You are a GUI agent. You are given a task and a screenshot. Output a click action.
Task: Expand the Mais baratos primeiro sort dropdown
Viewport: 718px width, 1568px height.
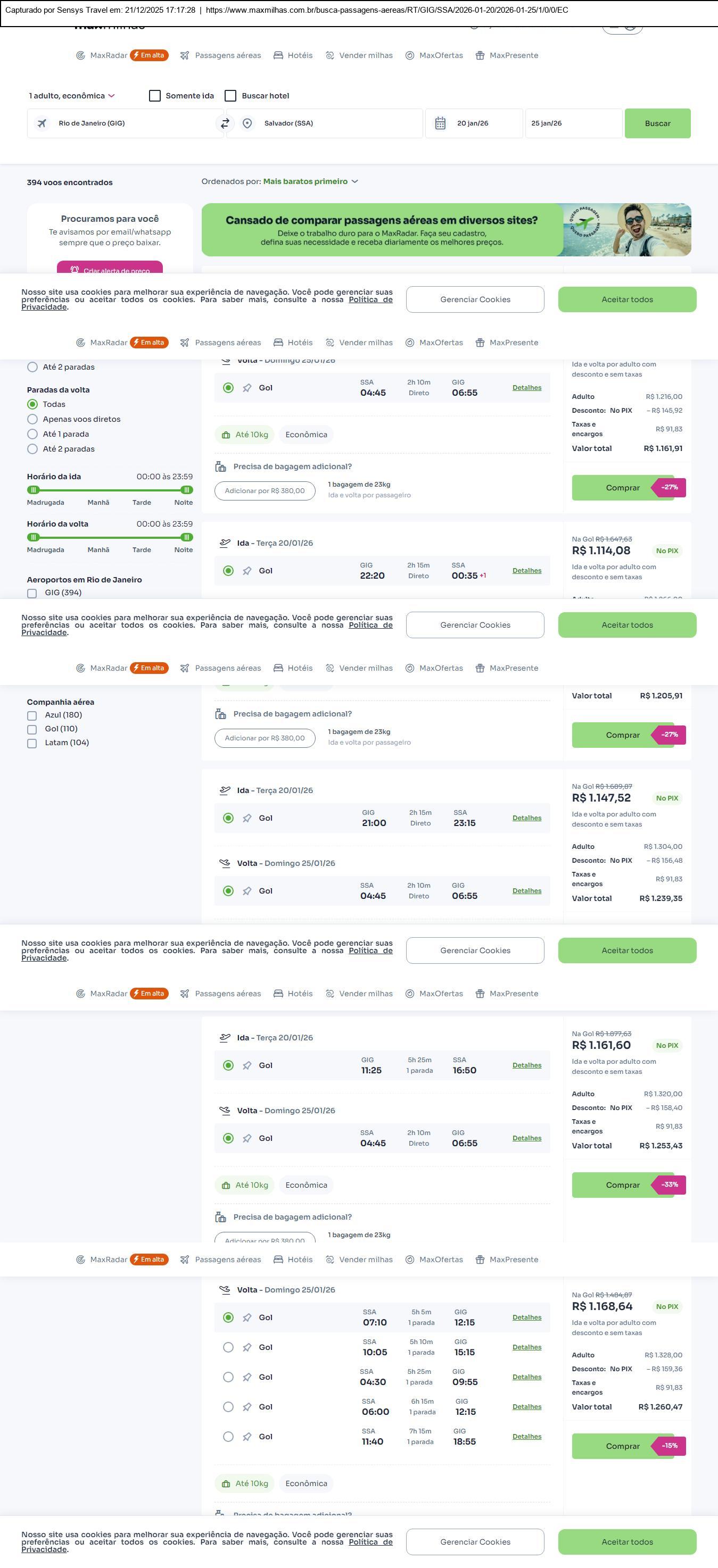tap(310, 181)
